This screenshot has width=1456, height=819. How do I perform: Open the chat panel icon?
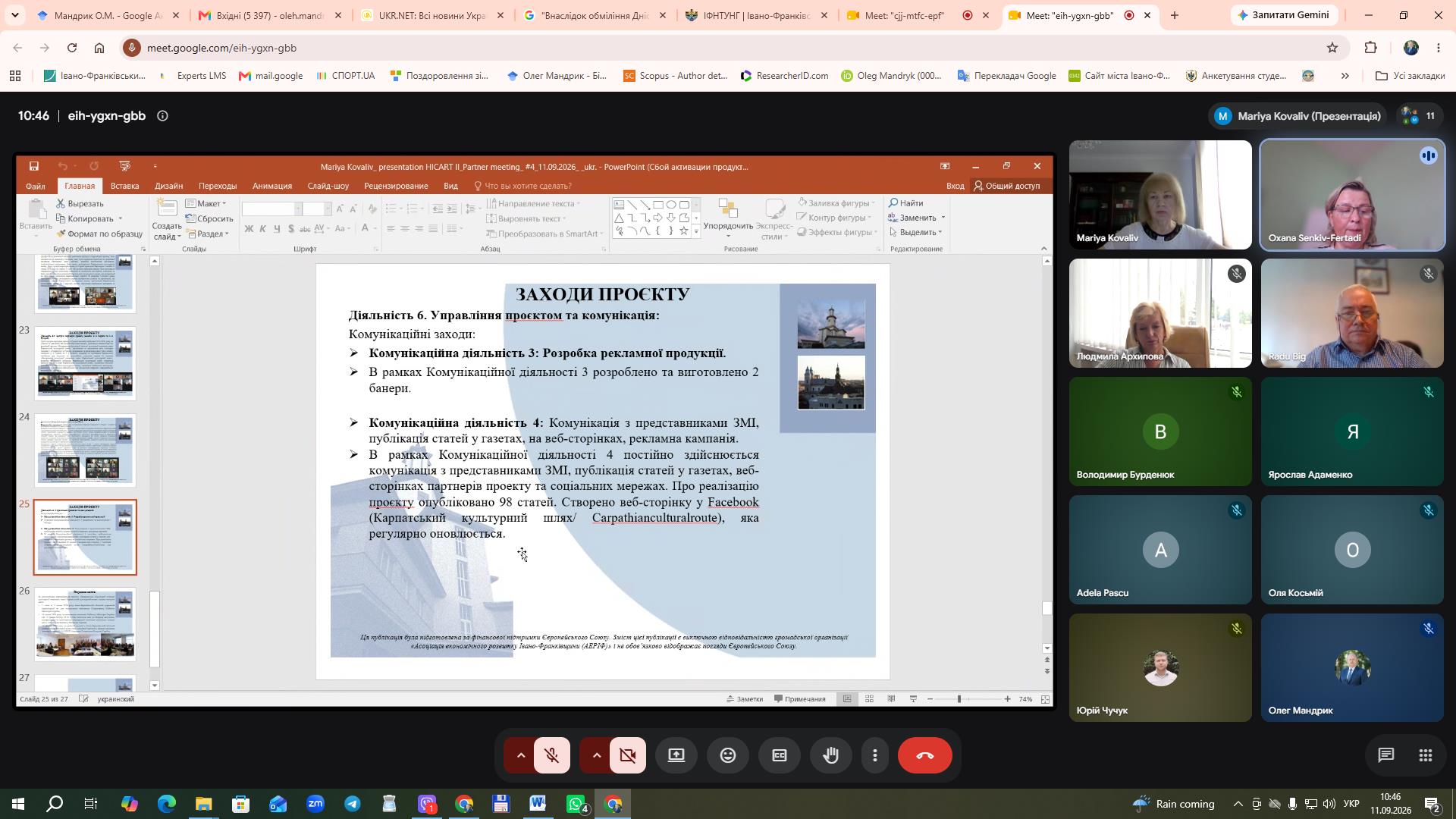coord(1386,755)
